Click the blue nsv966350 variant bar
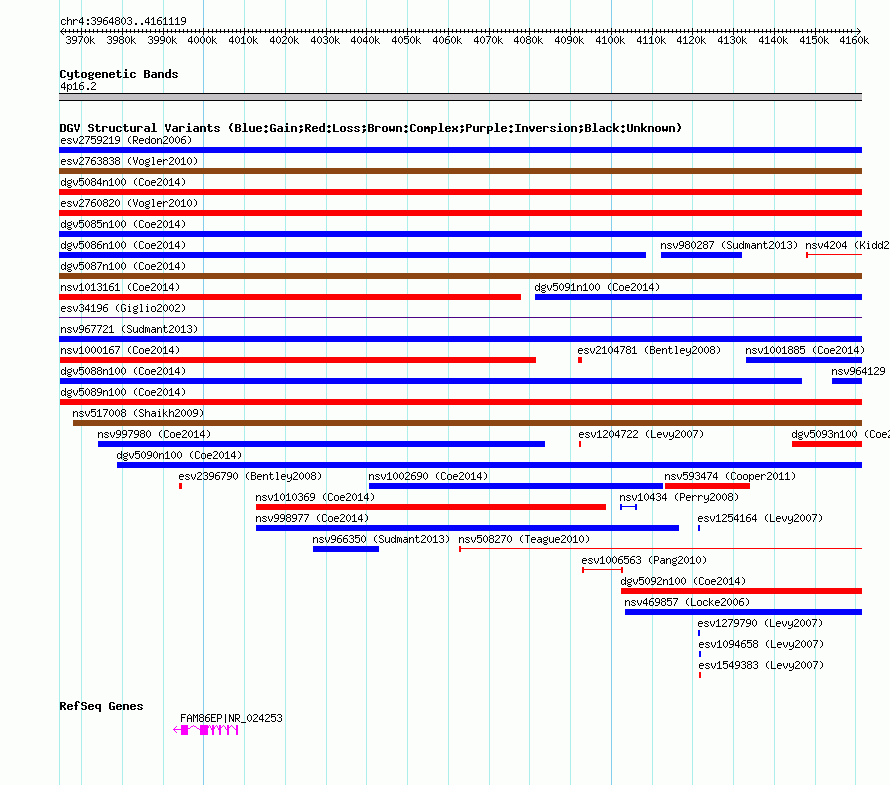890x785 pixels. (x=346, y=549)
